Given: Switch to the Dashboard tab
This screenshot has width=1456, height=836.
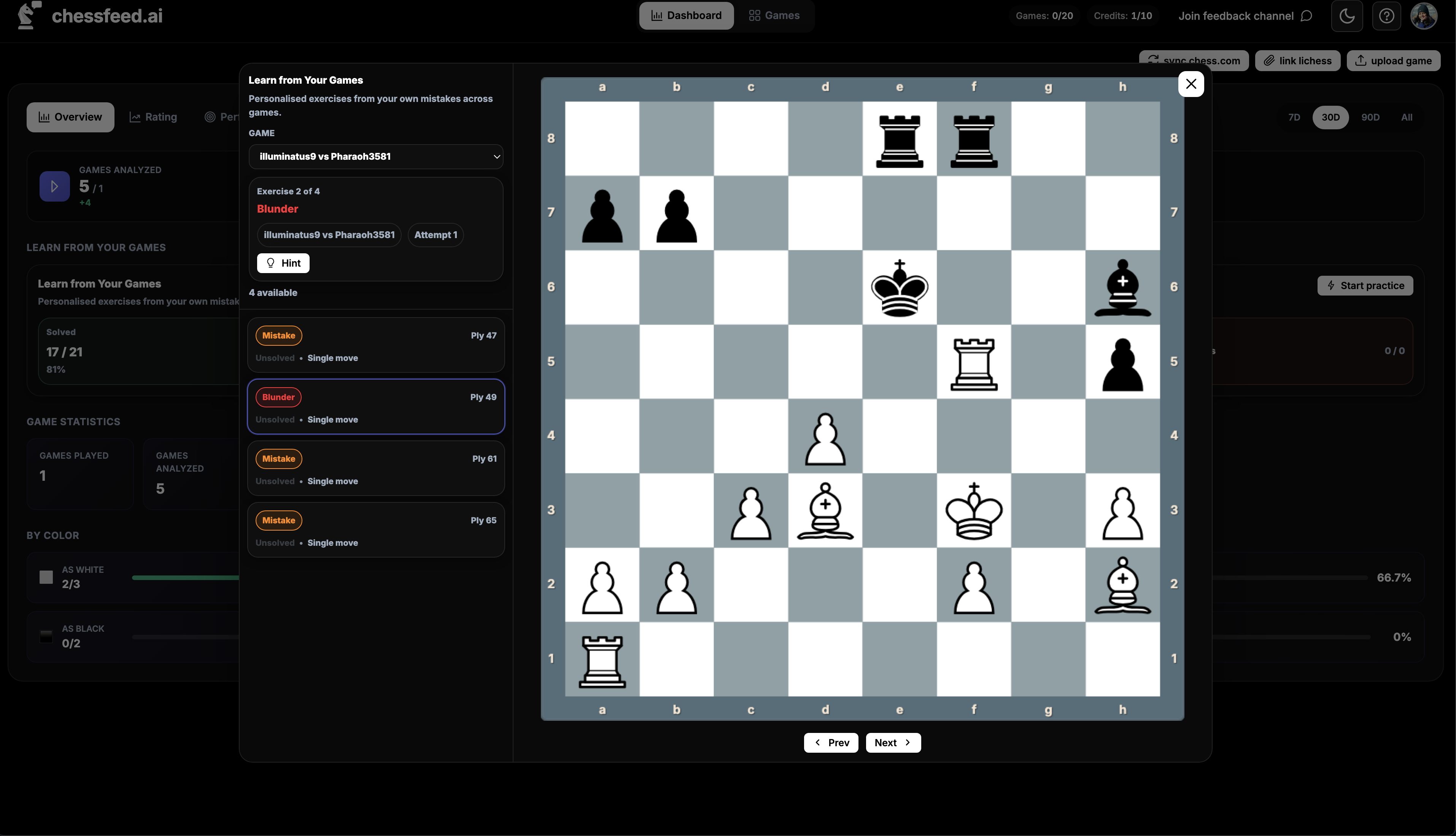Looking at the screenshot, I should click(686, 16).
